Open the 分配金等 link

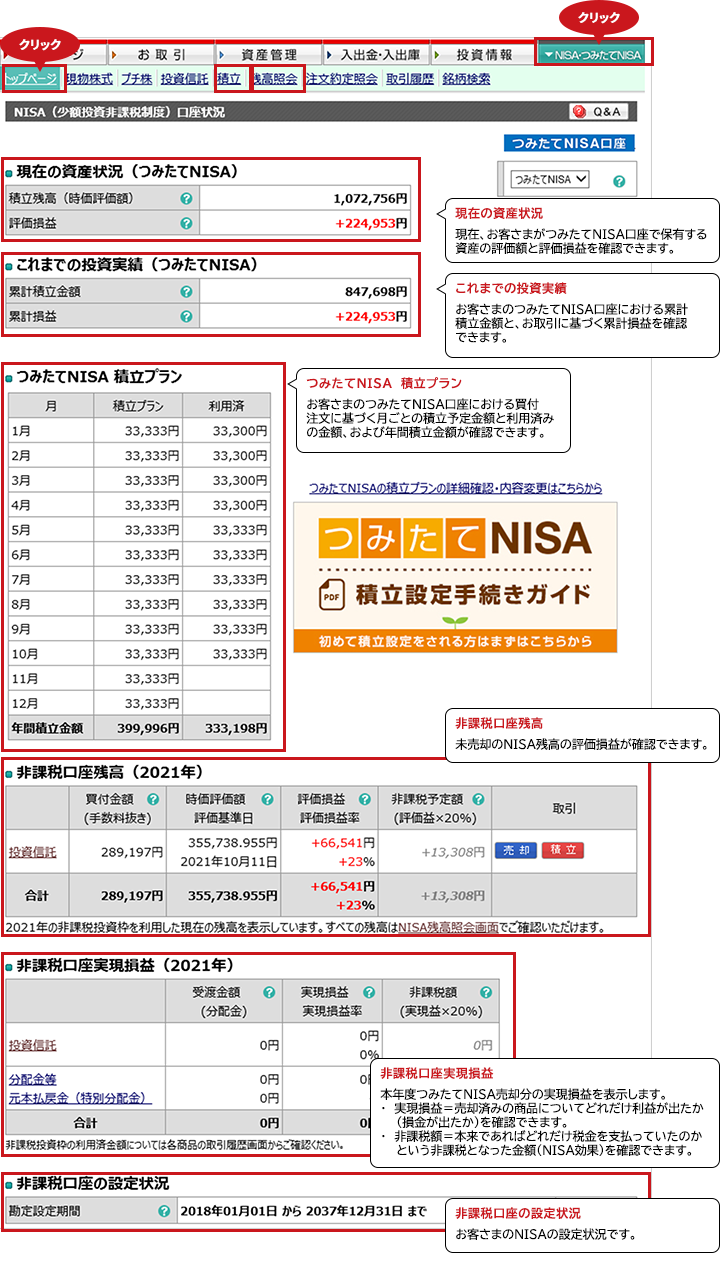pos(33,1080)
